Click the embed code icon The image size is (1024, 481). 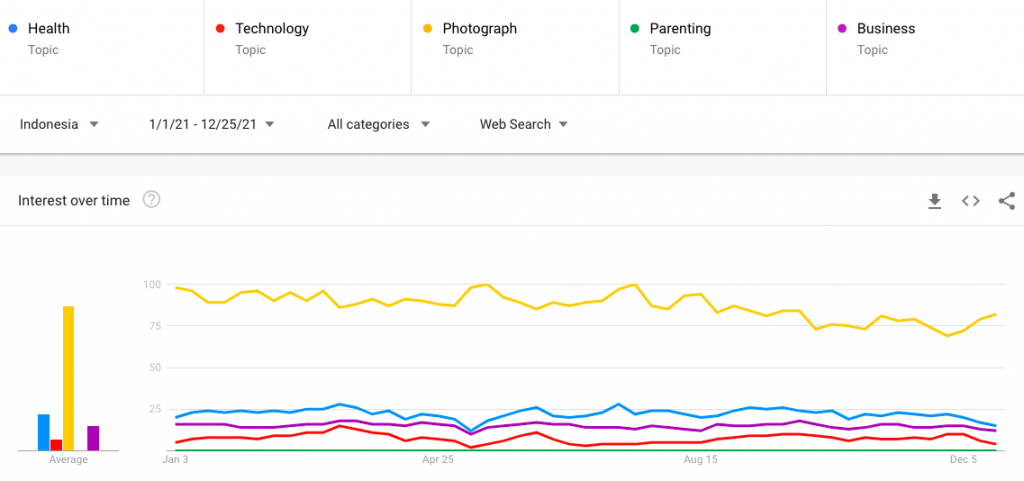click(x=970, y=201)
